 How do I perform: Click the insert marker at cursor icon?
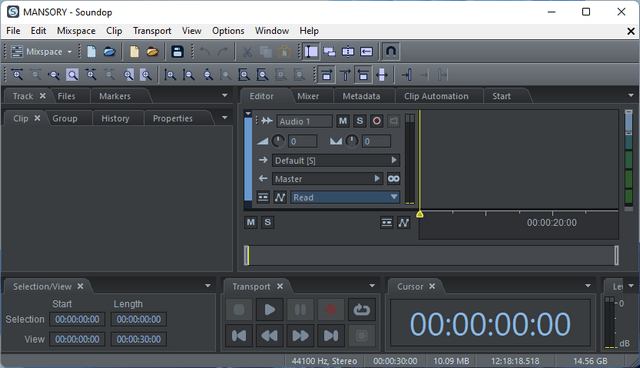point(406,75)
